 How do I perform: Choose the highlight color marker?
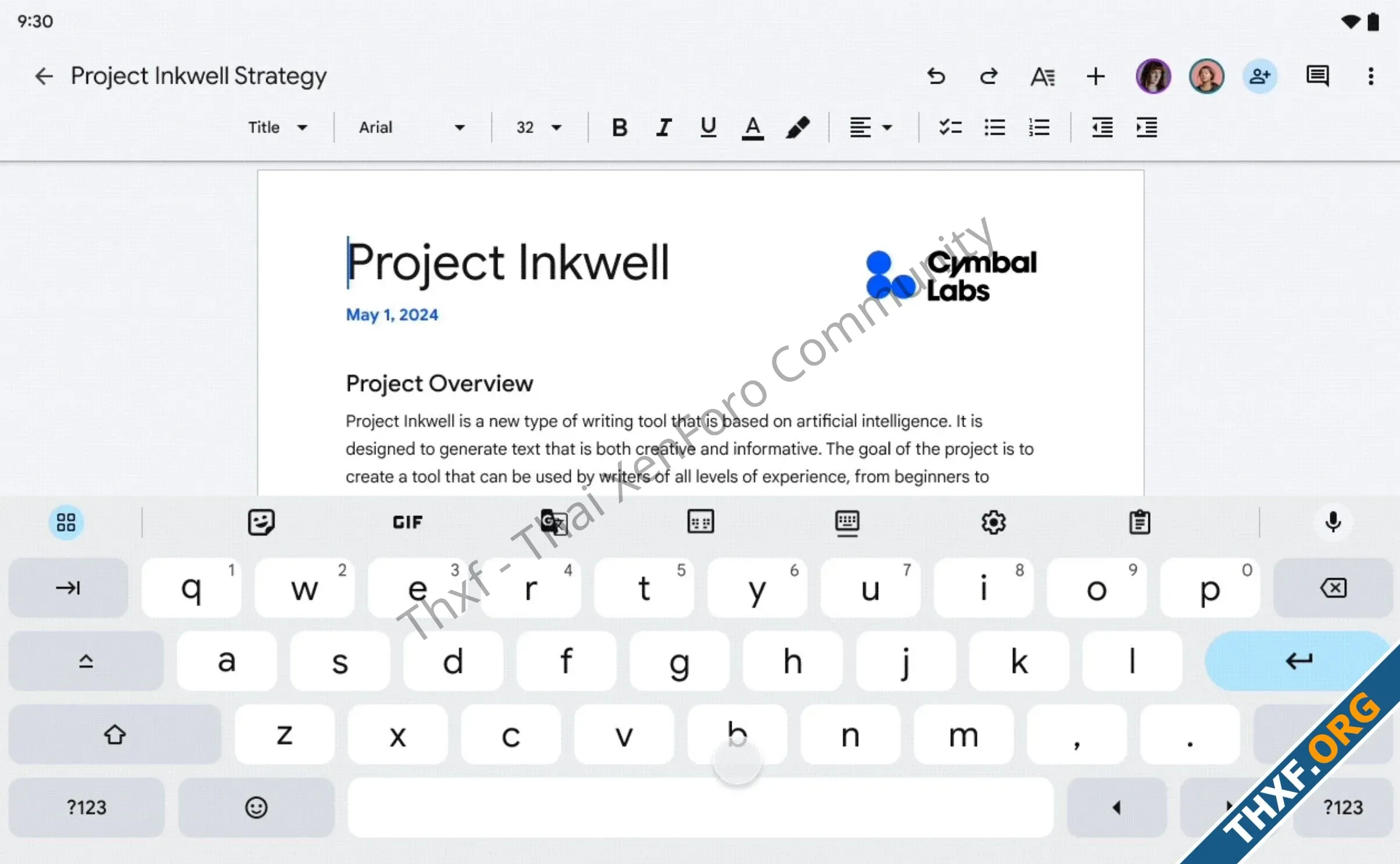coord(797,127)
